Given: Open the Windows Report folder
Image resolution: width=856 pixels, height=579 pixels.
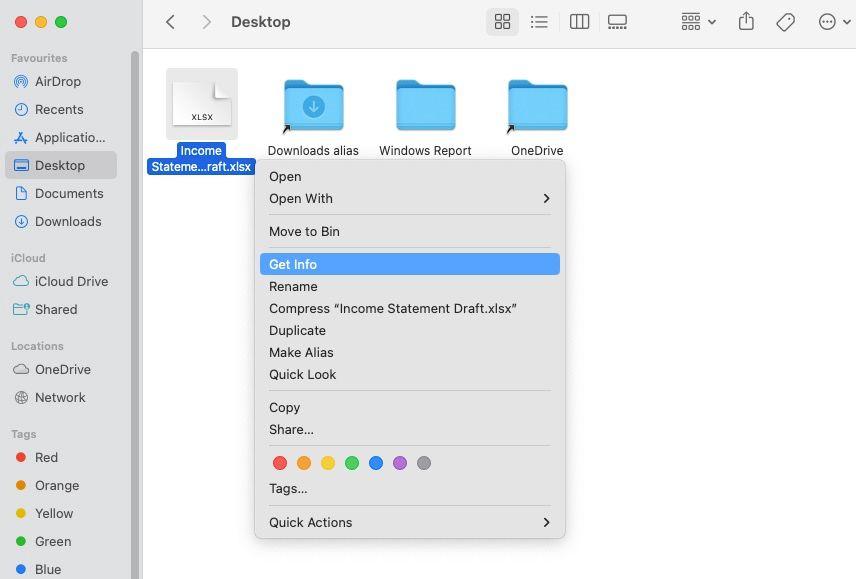Looking at the screenshot, I should point(424,104).
